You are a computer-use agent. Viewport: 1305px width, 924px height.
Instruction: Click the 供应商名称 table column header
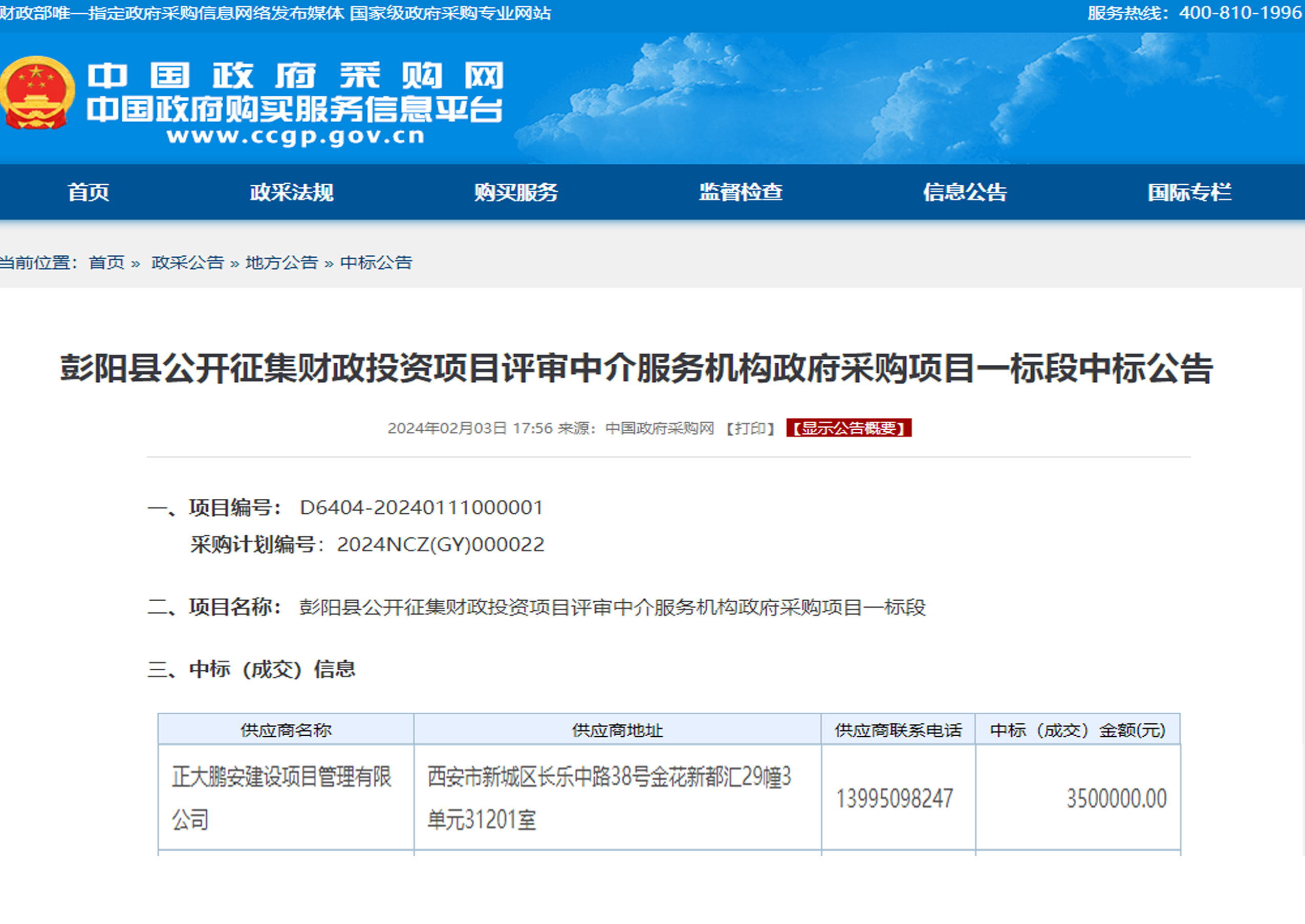tap(286, 730)
